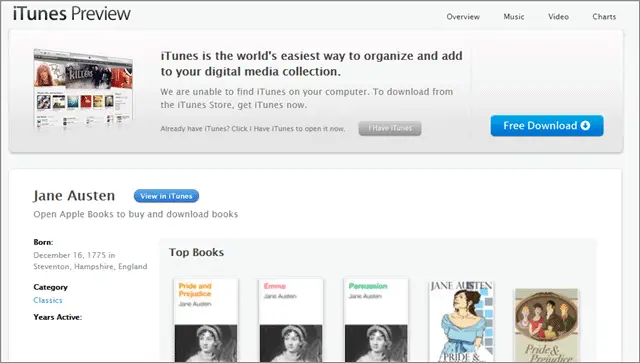Select the 'Already have iTunes?' prompt text

click(x=253, y=129)
